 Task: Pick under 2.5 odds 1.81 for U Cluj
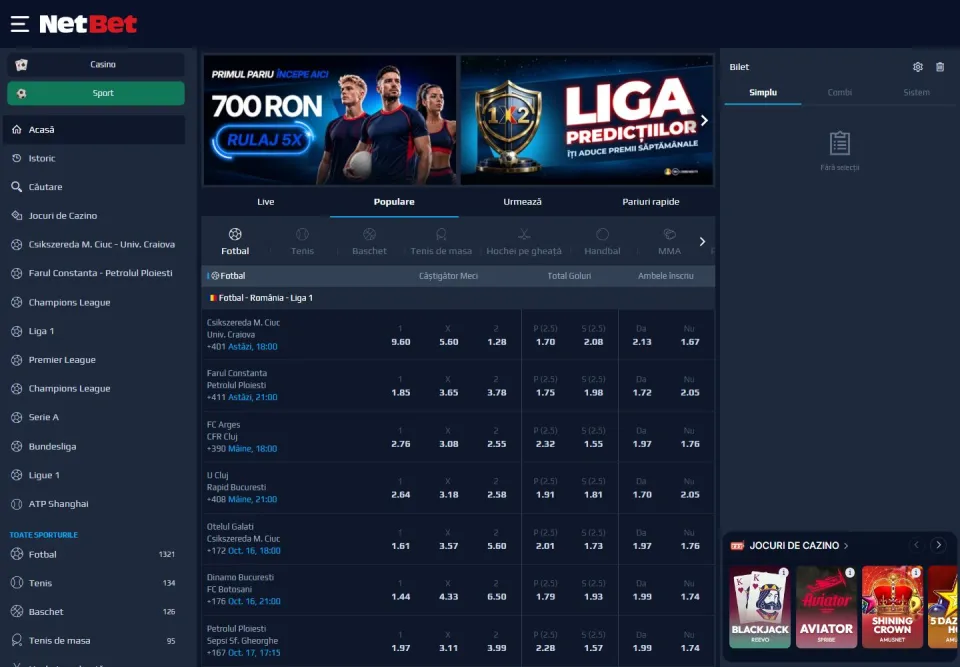click(x=593, y=488)
